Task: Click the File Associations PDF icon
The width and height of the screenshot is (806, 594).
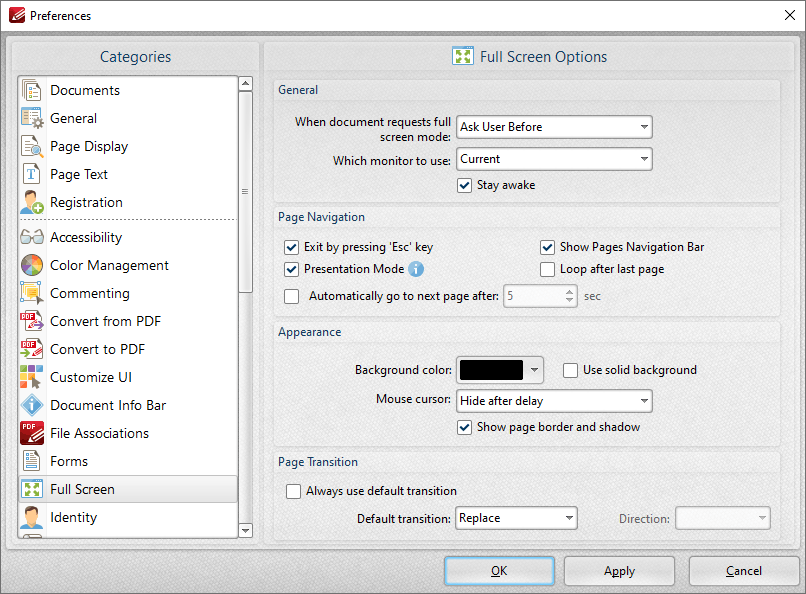Action: pos(32,433)
